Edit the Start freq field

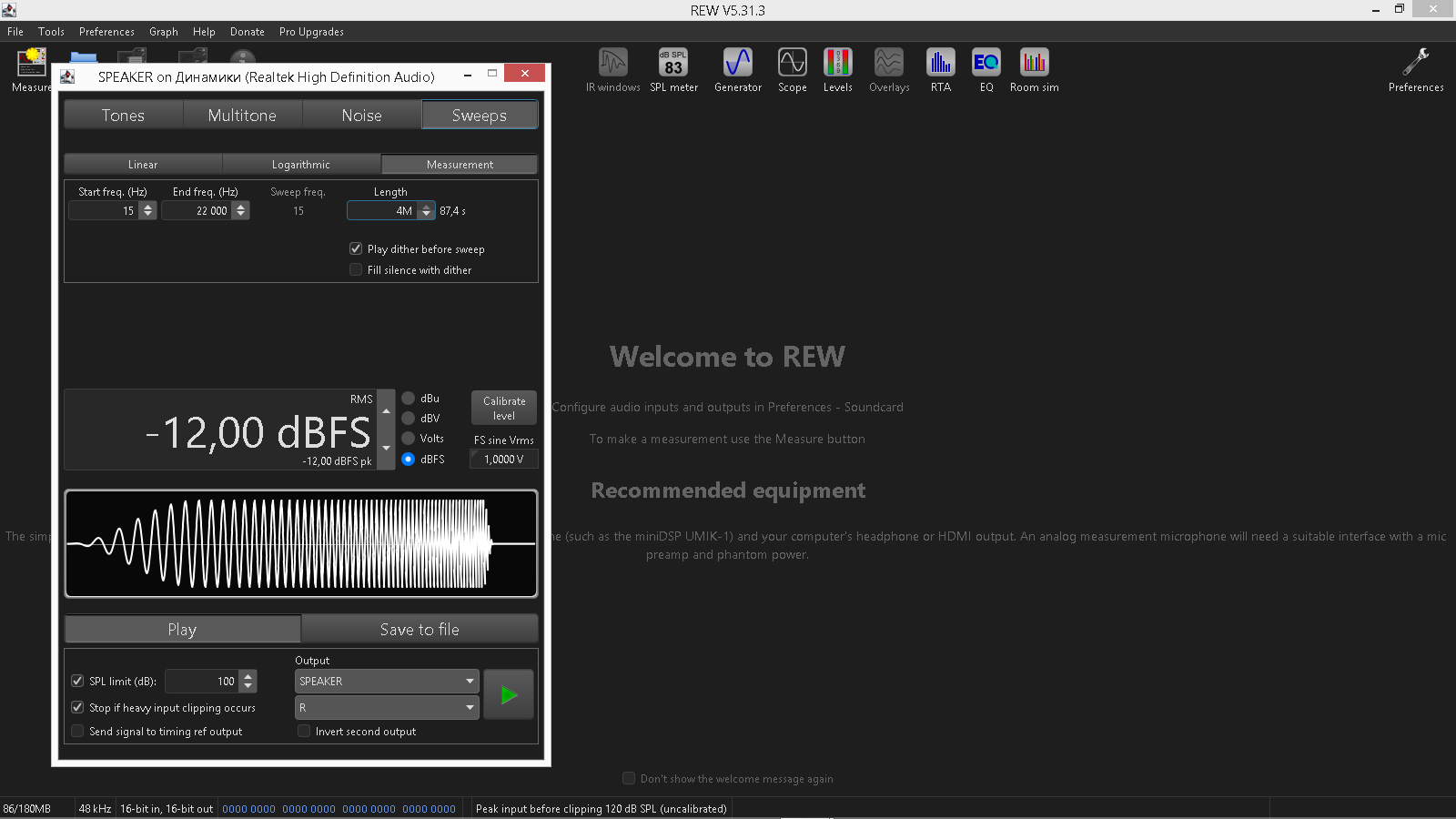[x=104, y=210]
